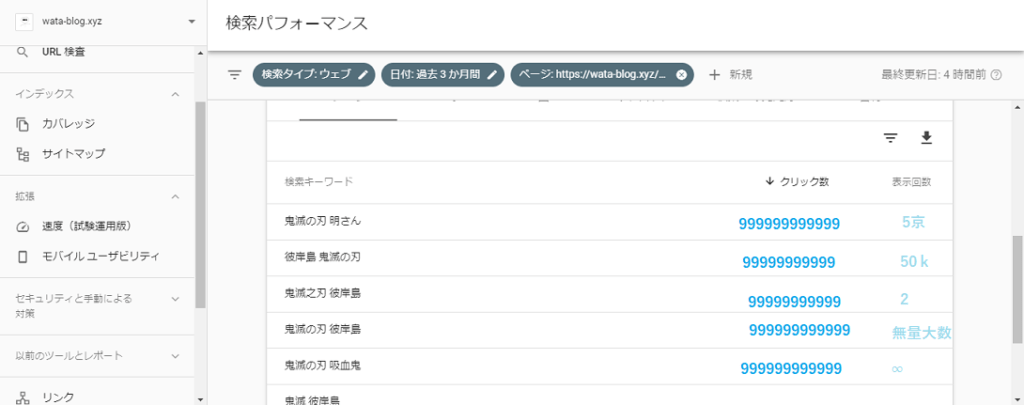Open the サイトマップ report
The height and width of the screenshot is (405, 1024).
[73, 154]
